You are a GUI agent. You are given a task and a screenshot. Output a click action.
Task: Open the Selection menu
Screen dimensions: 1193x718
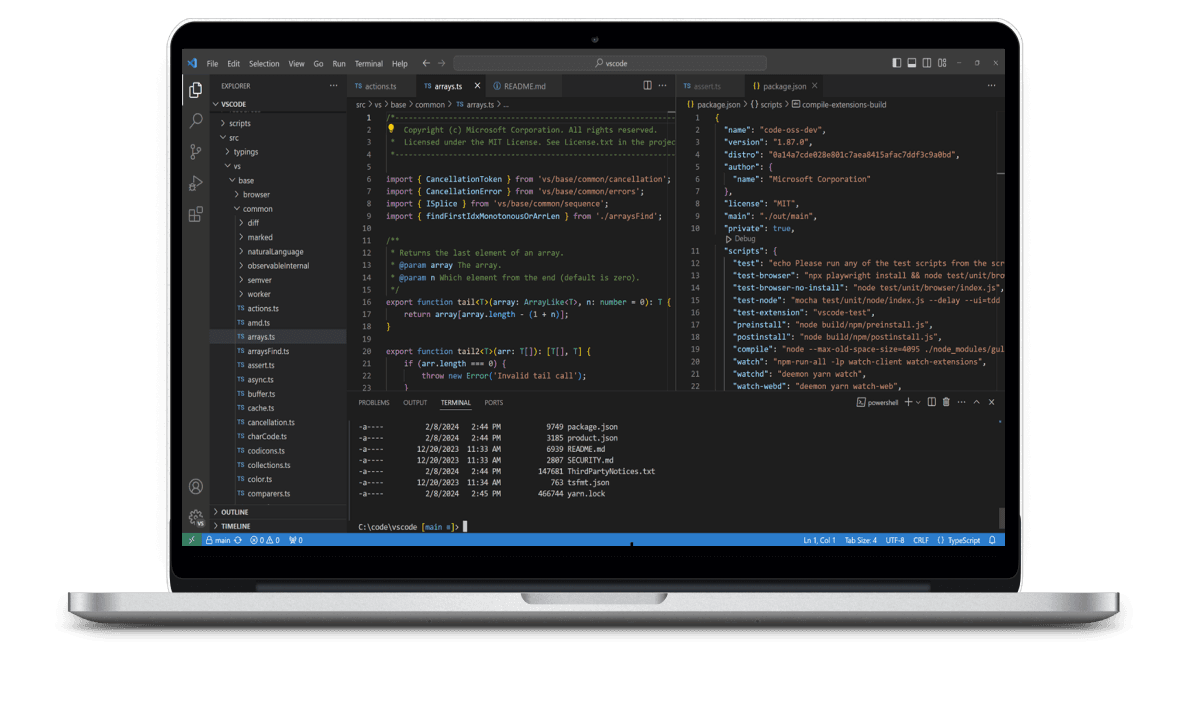264,64
